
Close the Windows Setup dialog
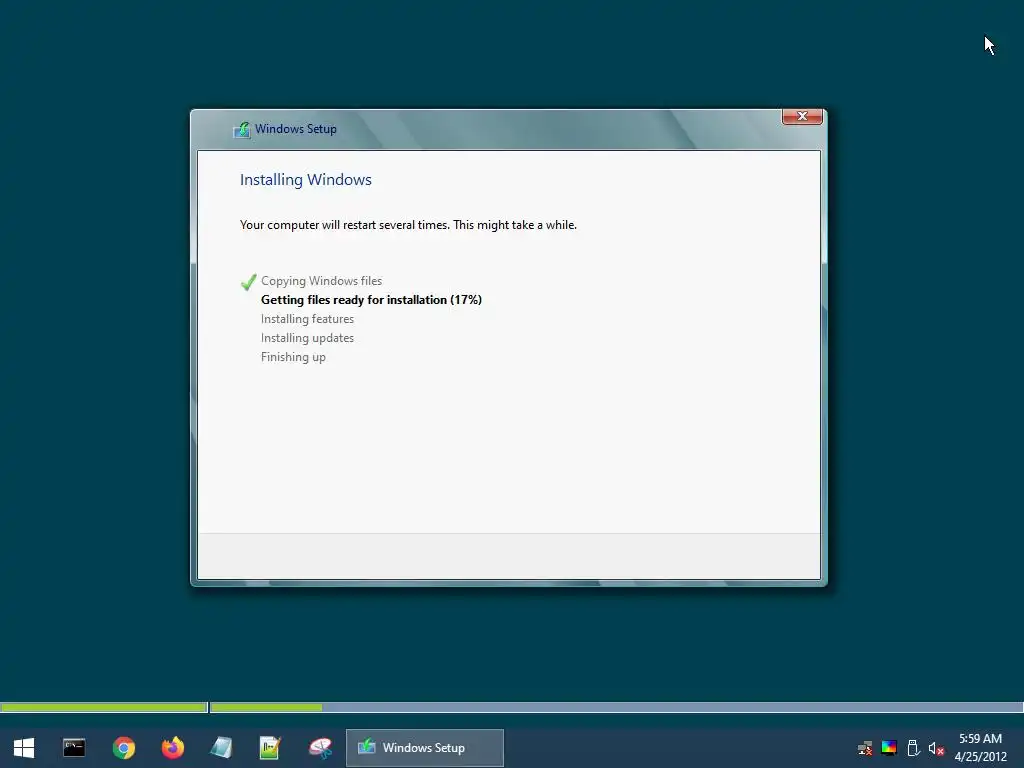click(802, 116)
